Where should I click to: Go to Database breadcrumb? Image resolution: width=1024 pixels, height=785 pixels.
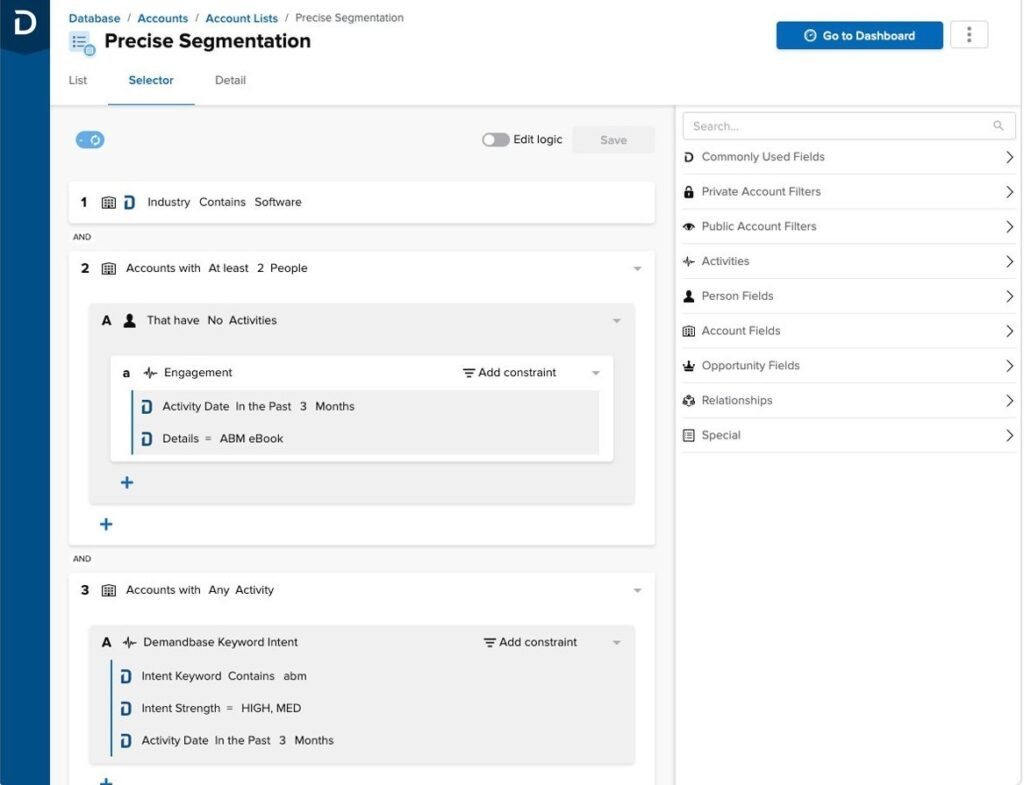[95, 18]
